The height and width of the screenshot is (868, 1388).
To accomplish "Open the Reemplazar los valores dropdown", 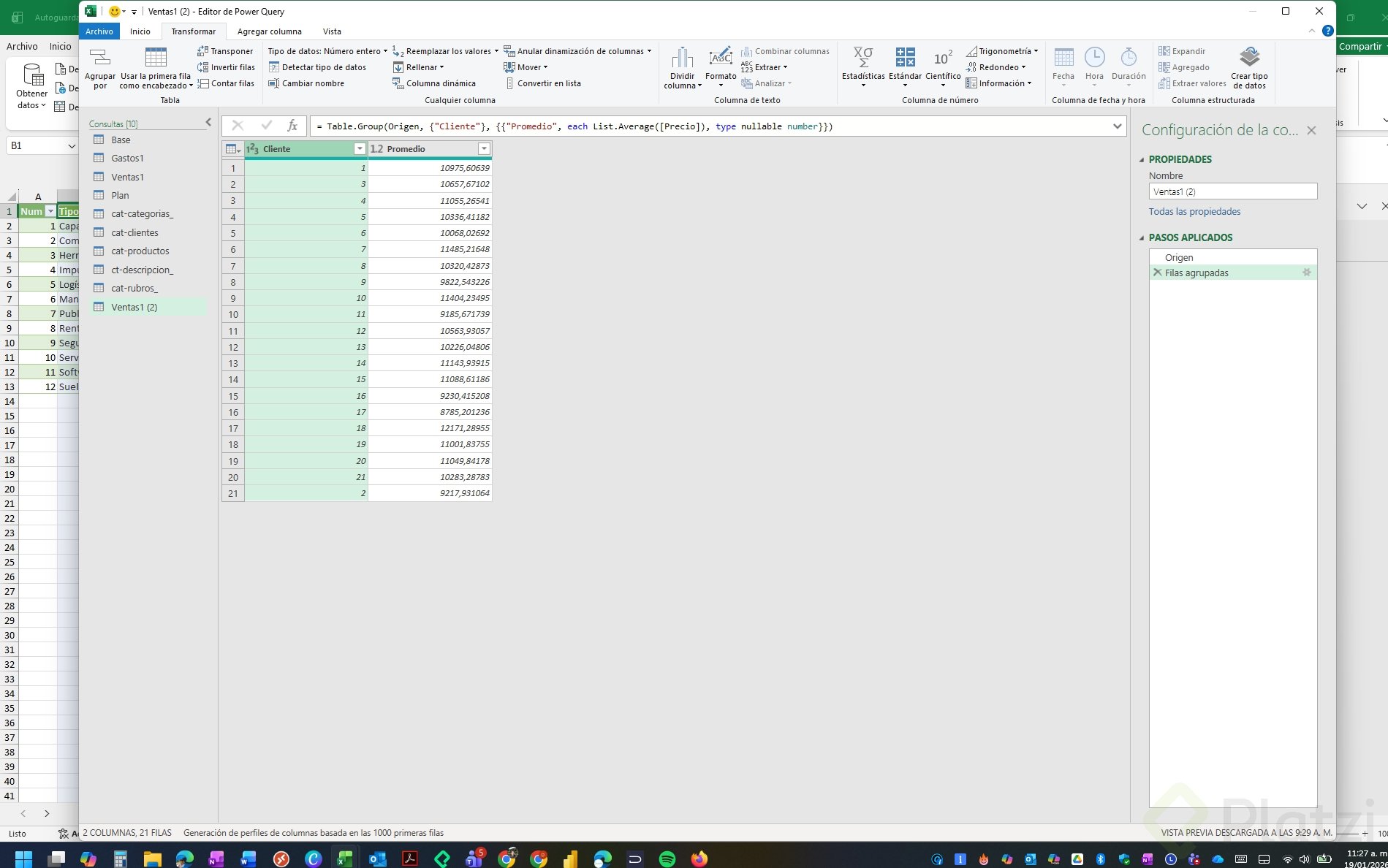I will (x=445, y=51).
